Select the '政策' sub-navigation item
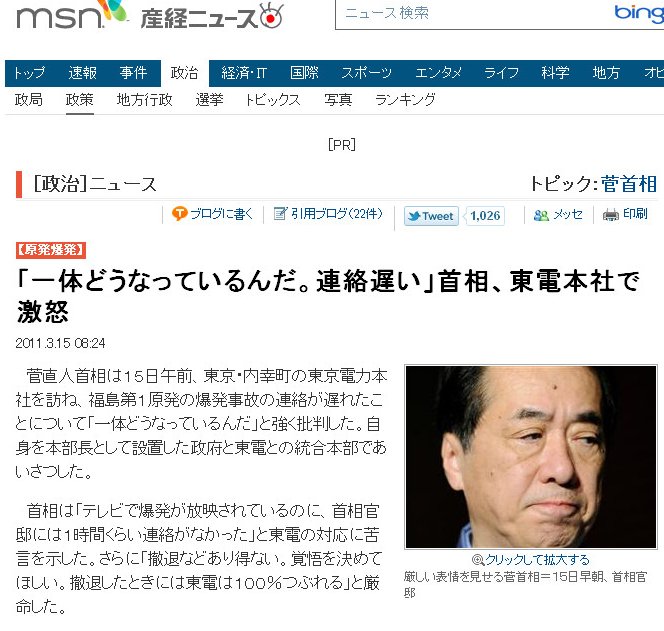This screenshot has width=664, height=631. [79, 100]
